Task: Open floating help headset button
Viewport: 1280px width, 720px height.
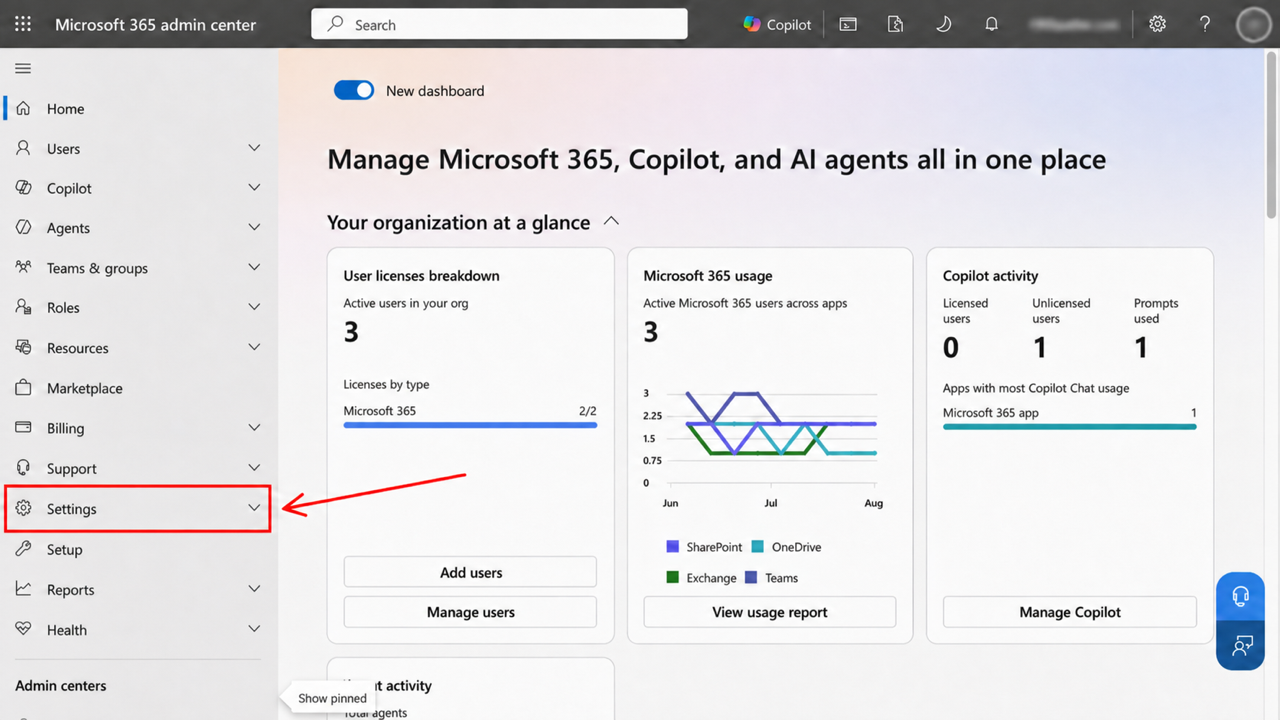Action: pyautogui.click(x=1241, y=597)
